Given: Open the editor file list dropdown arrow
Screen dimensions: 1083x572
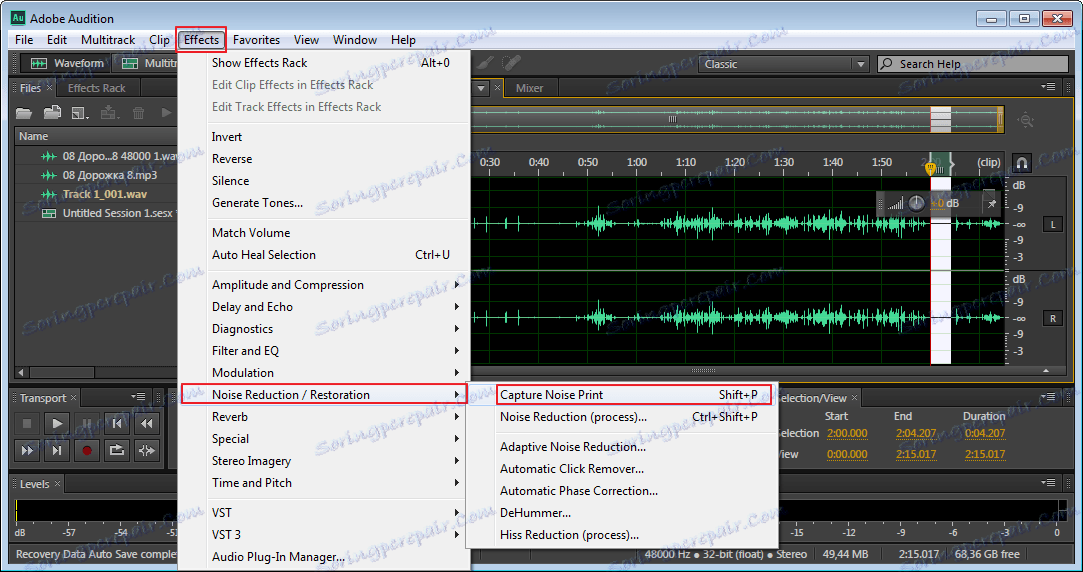Looking at the screenshot, I should click(480, 88).
